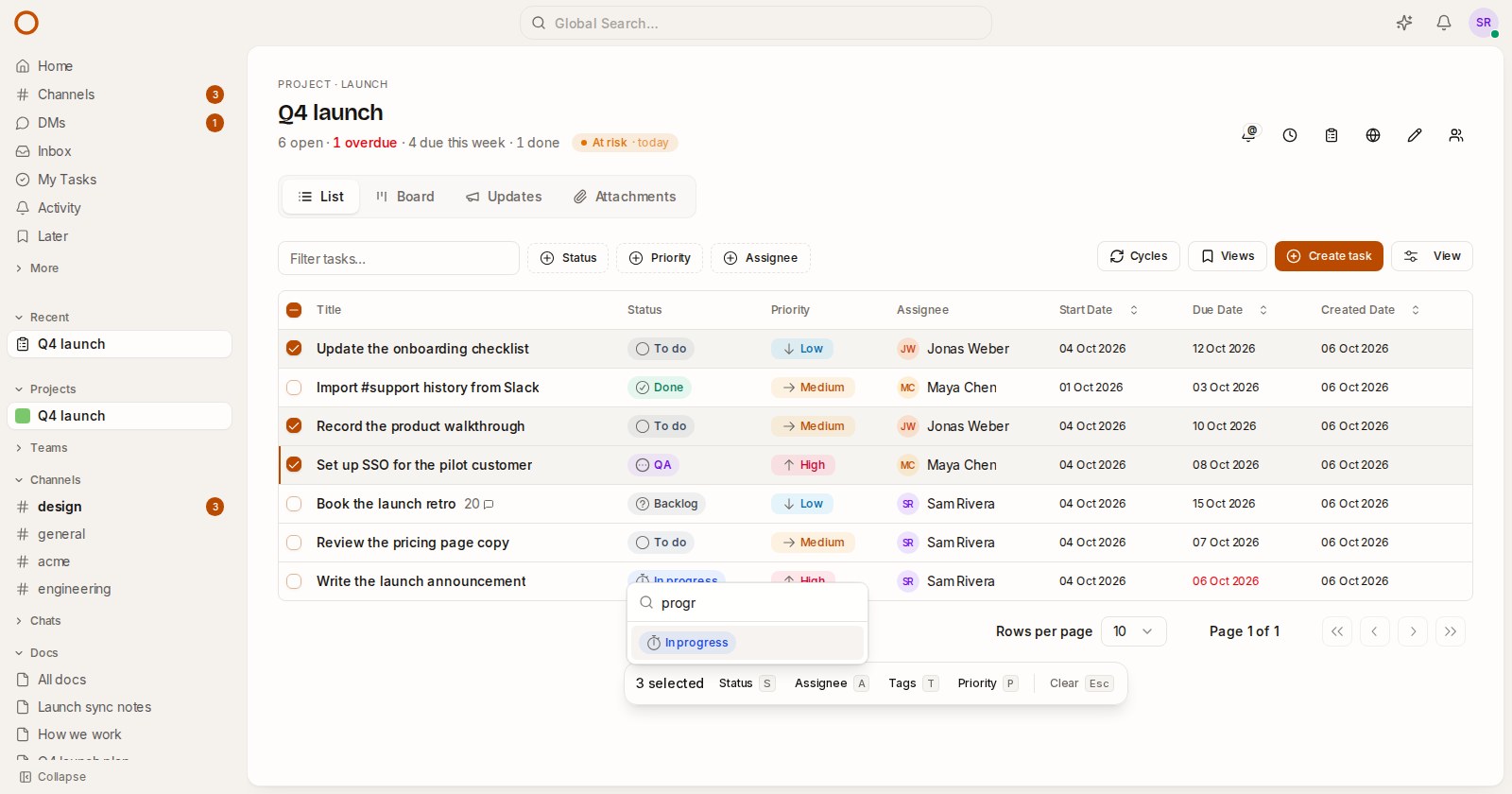This screenshot has height=794, width=1512.
Task: Edit the project with the pencil icon
Action: 1415,135
